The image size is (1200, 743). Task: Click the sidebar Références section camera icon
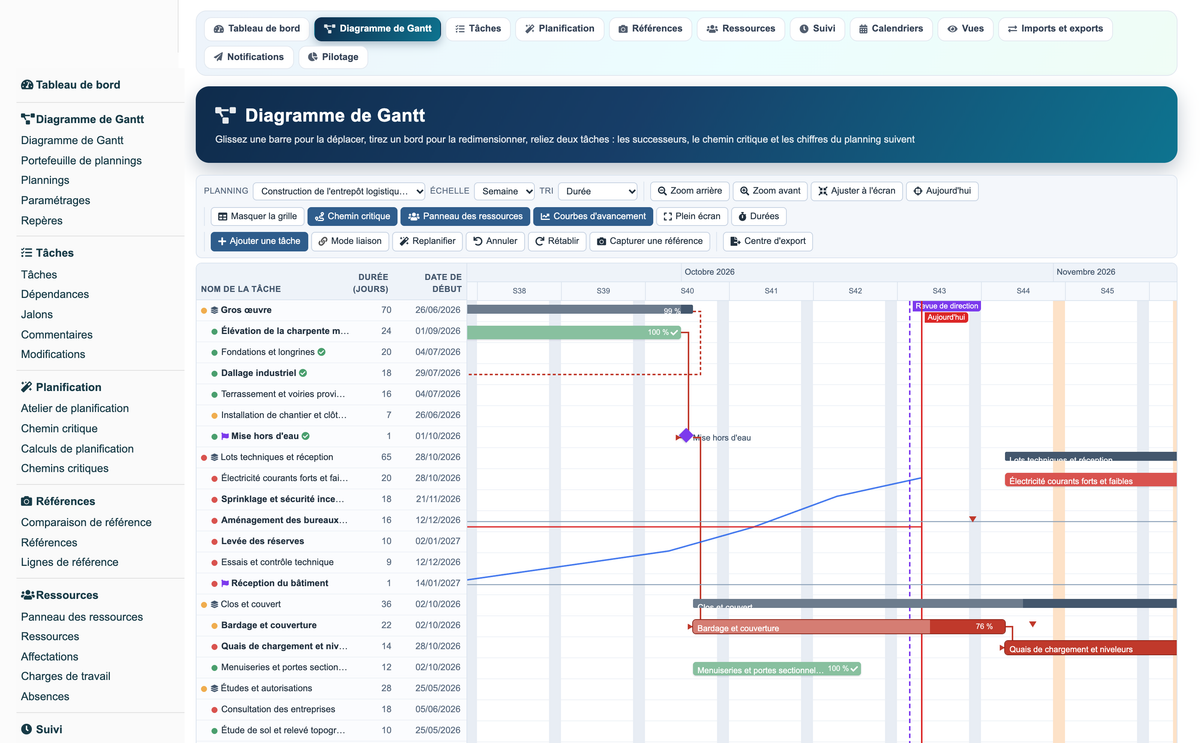click(x=27, y=501)
